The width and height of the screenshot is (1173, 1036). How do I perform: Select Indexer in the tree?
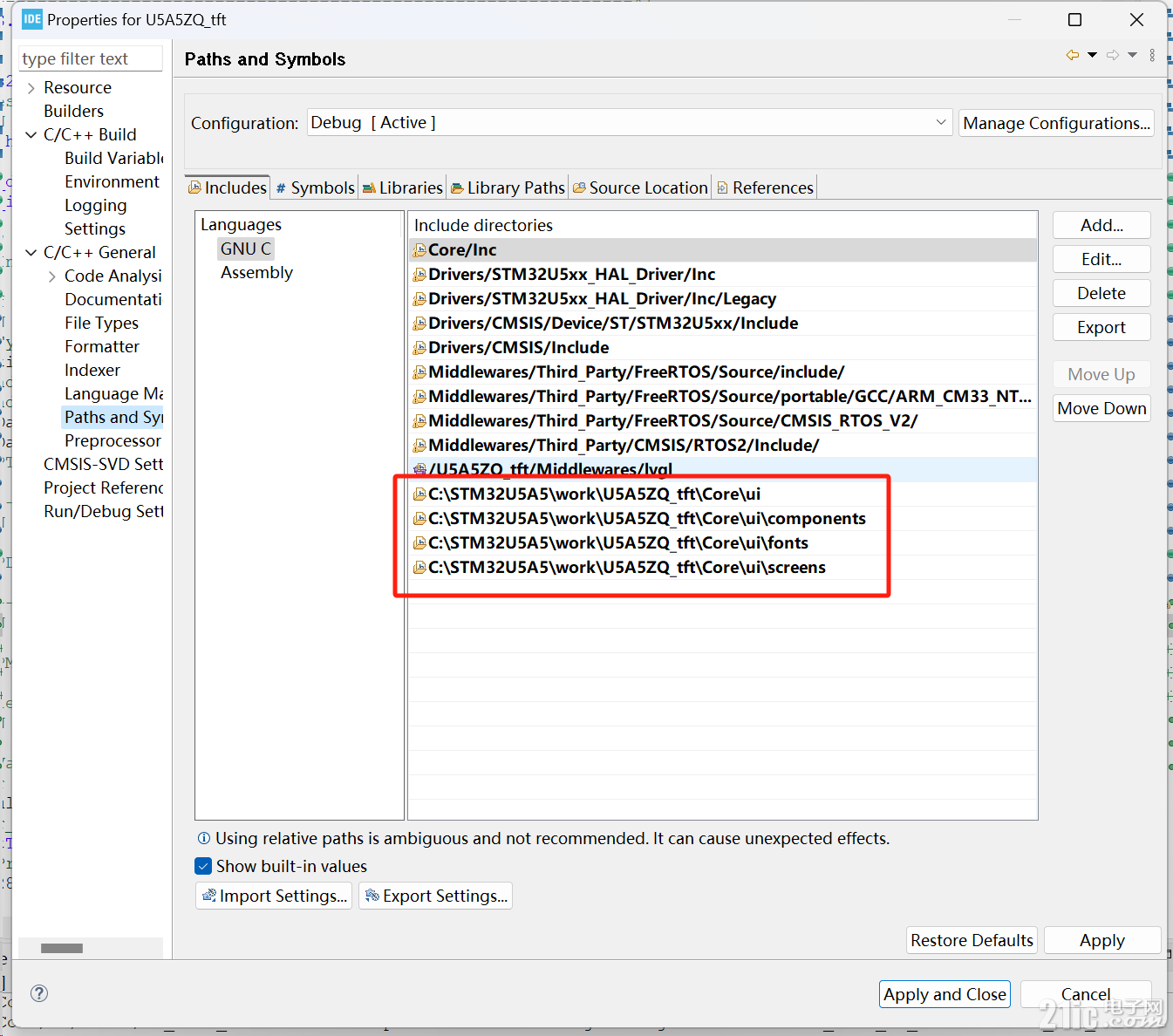coord(92,371)
